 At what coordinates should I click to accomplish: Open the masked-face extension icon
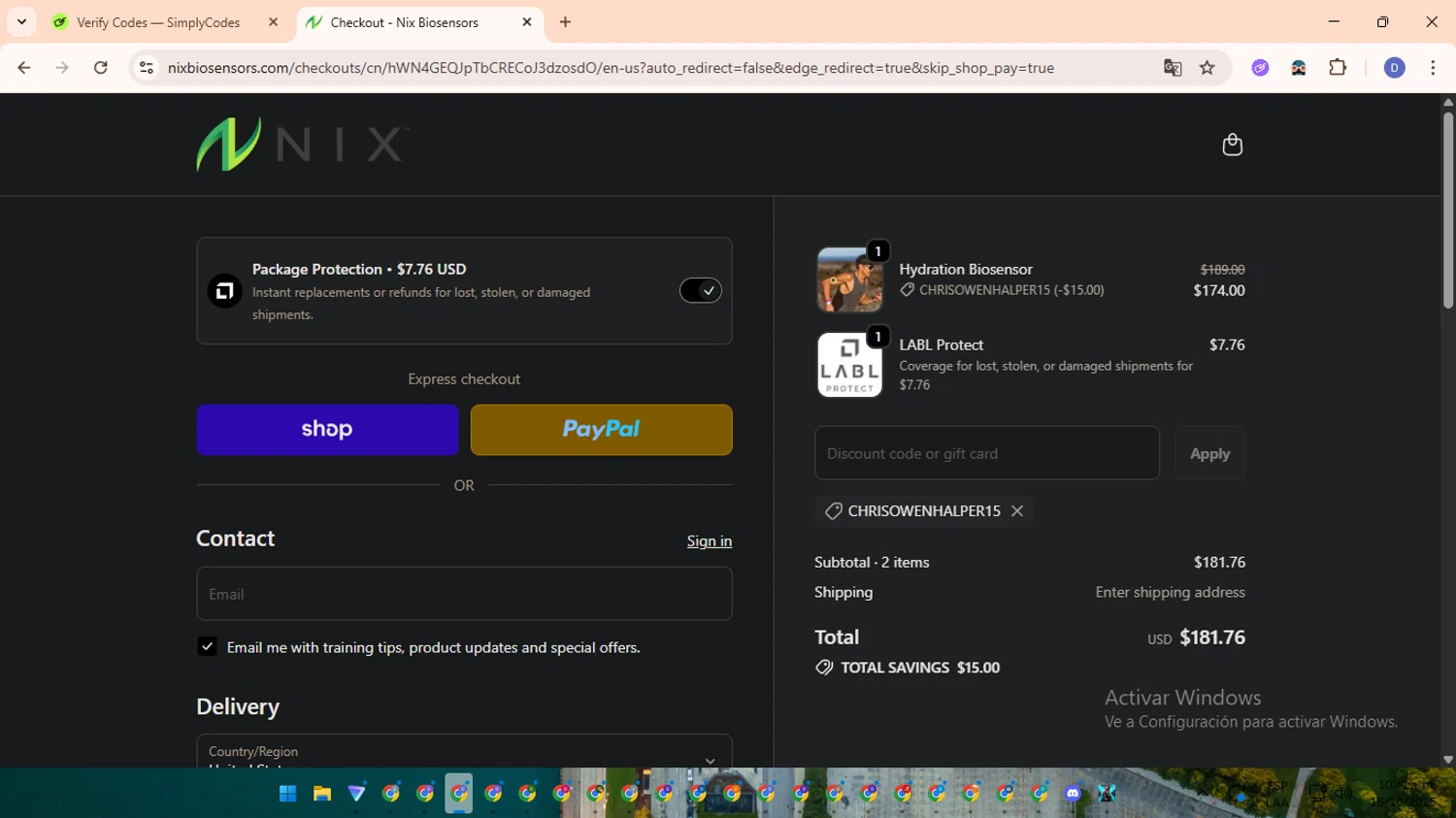1298,68
